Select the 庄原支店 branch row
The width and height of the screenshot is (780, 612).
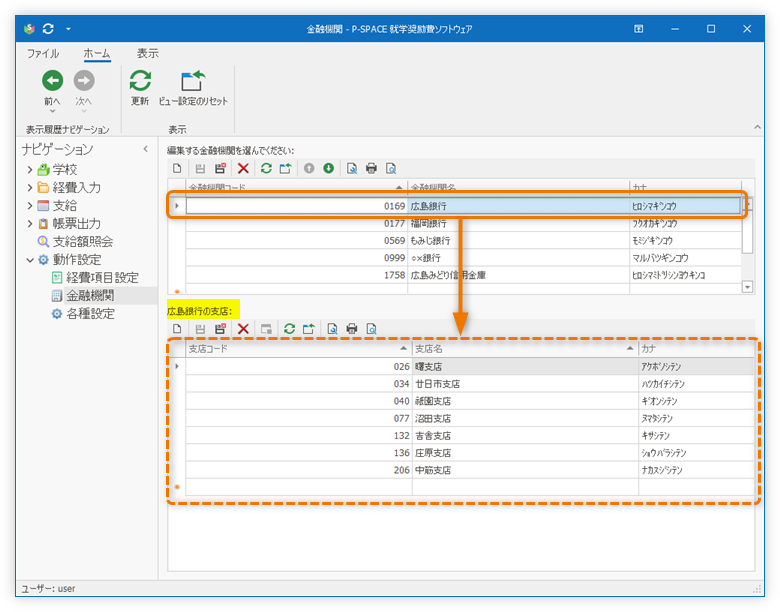(470, 453)
